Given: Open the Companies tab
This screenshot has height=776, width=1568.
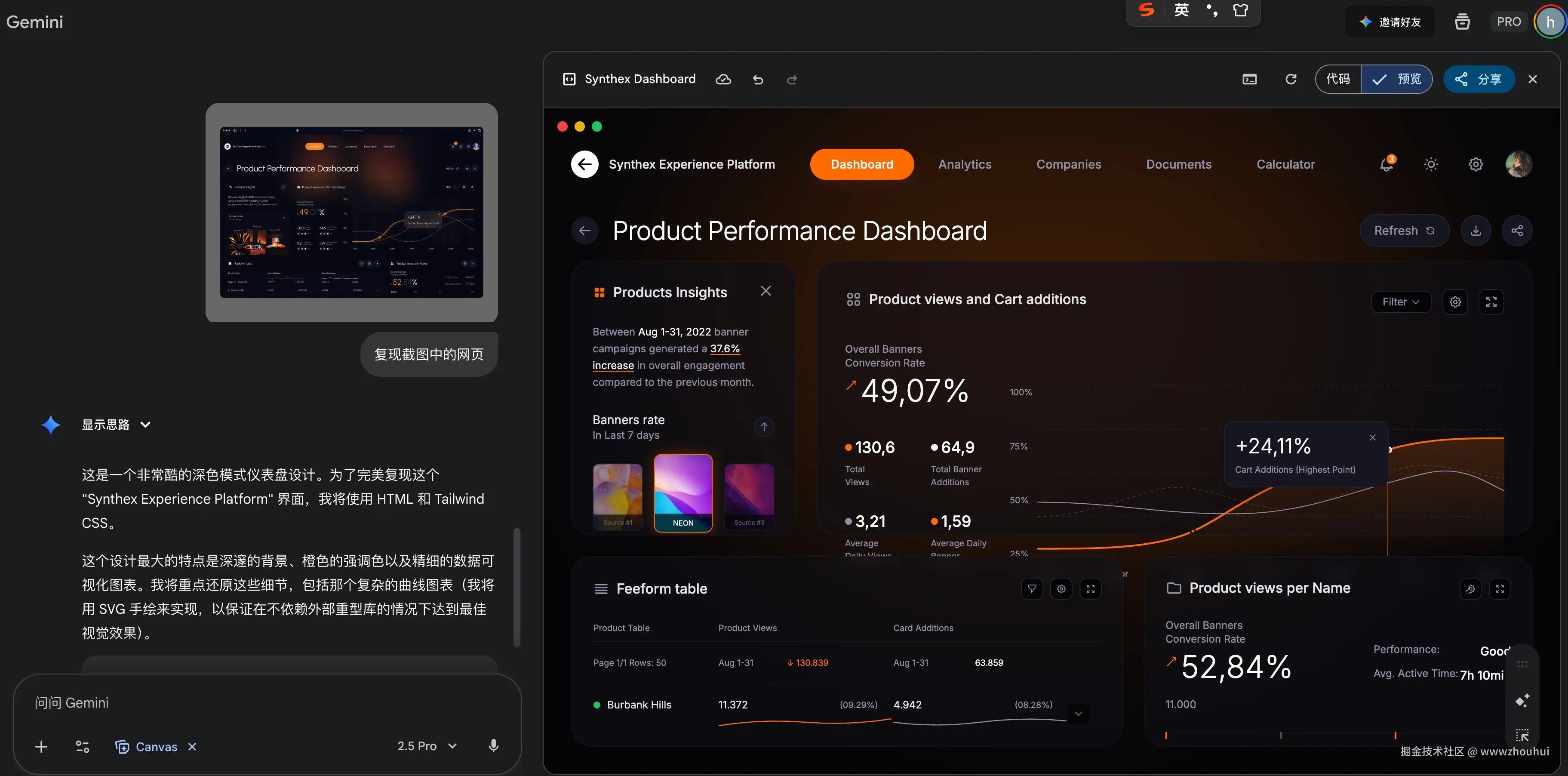Looking at the screenshot, I should click(x=1068, y=164).
